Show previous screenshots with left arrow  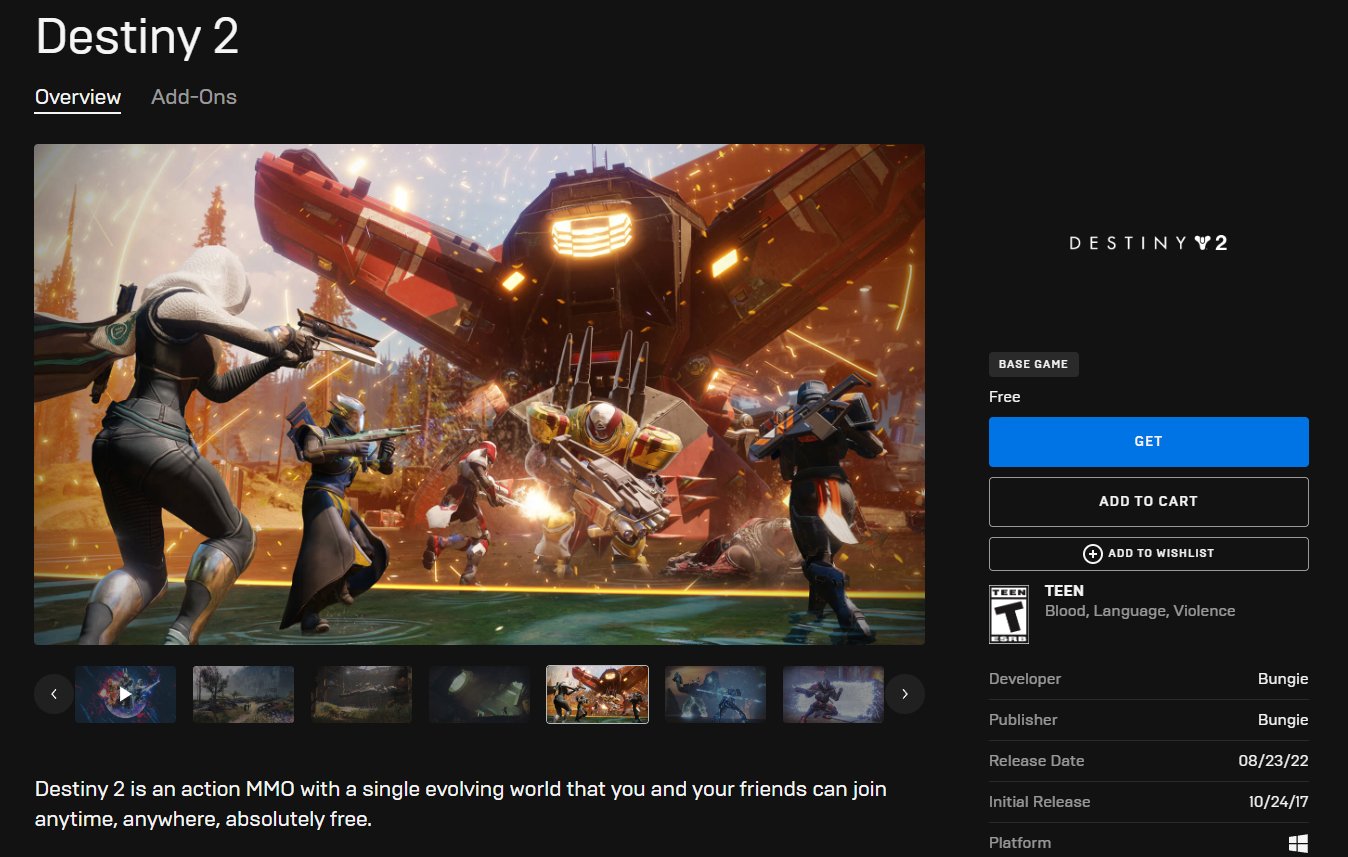click(54, 693)
